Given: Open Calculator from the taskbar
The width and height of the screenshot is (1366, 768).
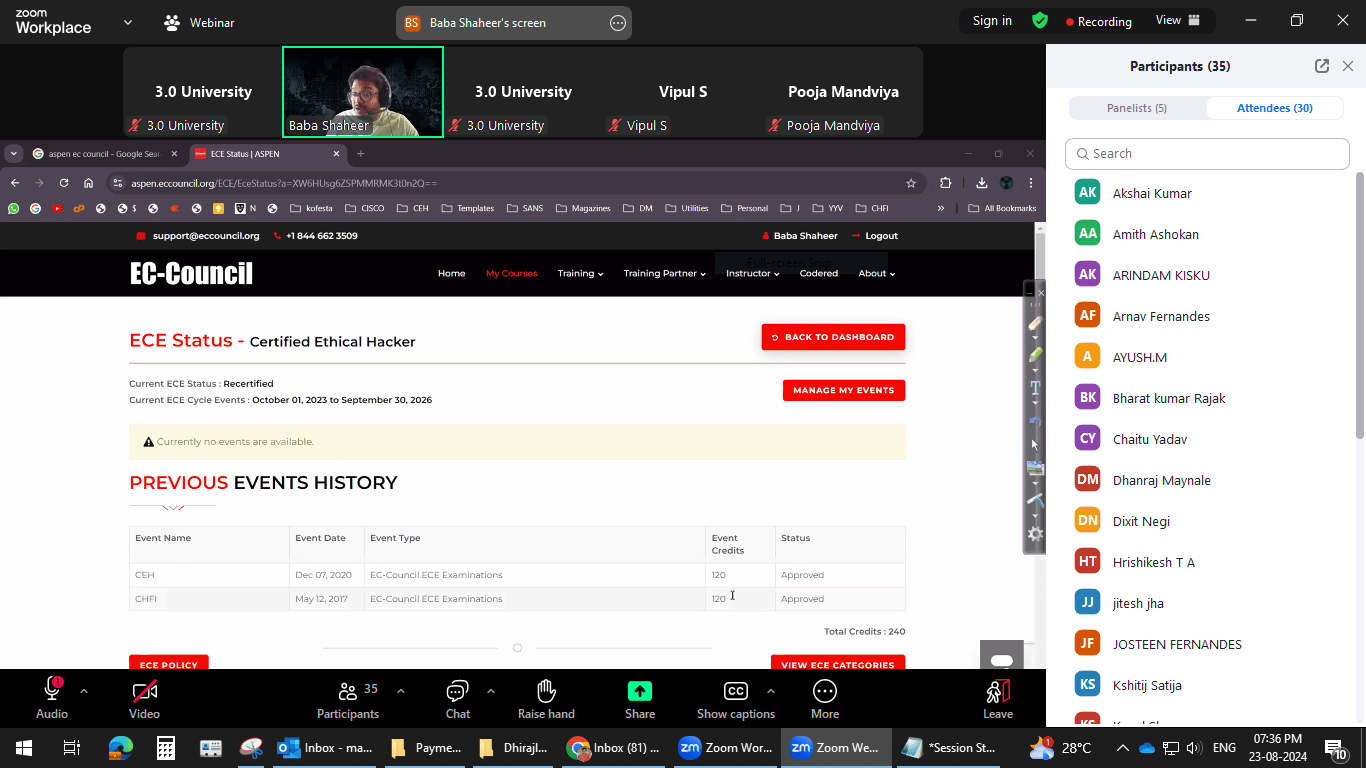Looking at the screenshot, I should (x=166, y=747).
